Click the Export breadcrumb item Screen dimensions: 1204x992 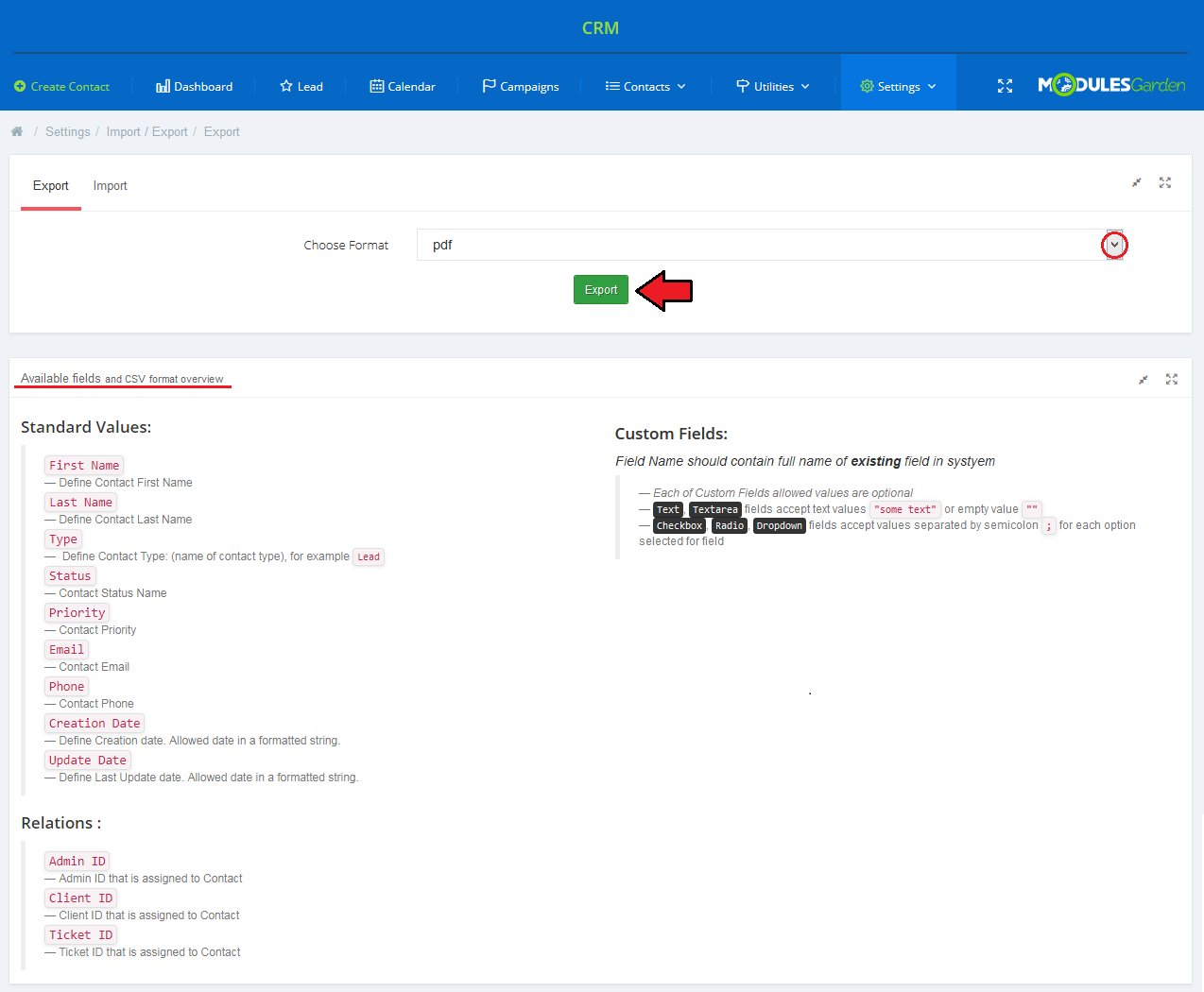[x=222, y=131]
